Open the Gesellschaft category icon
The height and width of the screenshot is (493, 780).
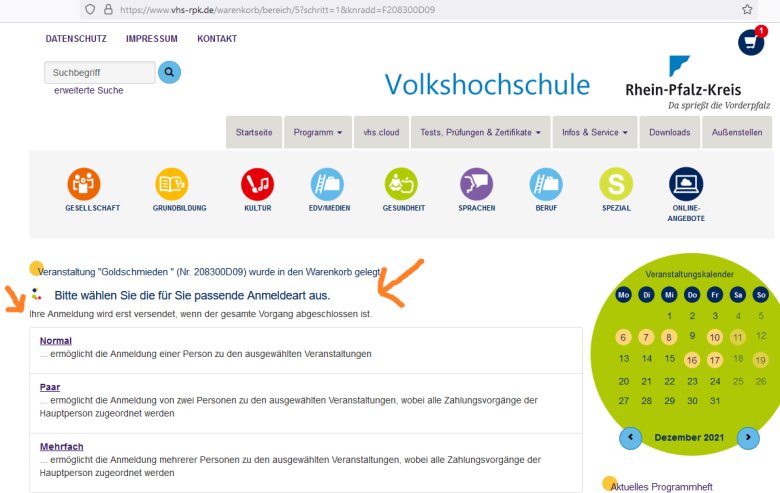84,184
